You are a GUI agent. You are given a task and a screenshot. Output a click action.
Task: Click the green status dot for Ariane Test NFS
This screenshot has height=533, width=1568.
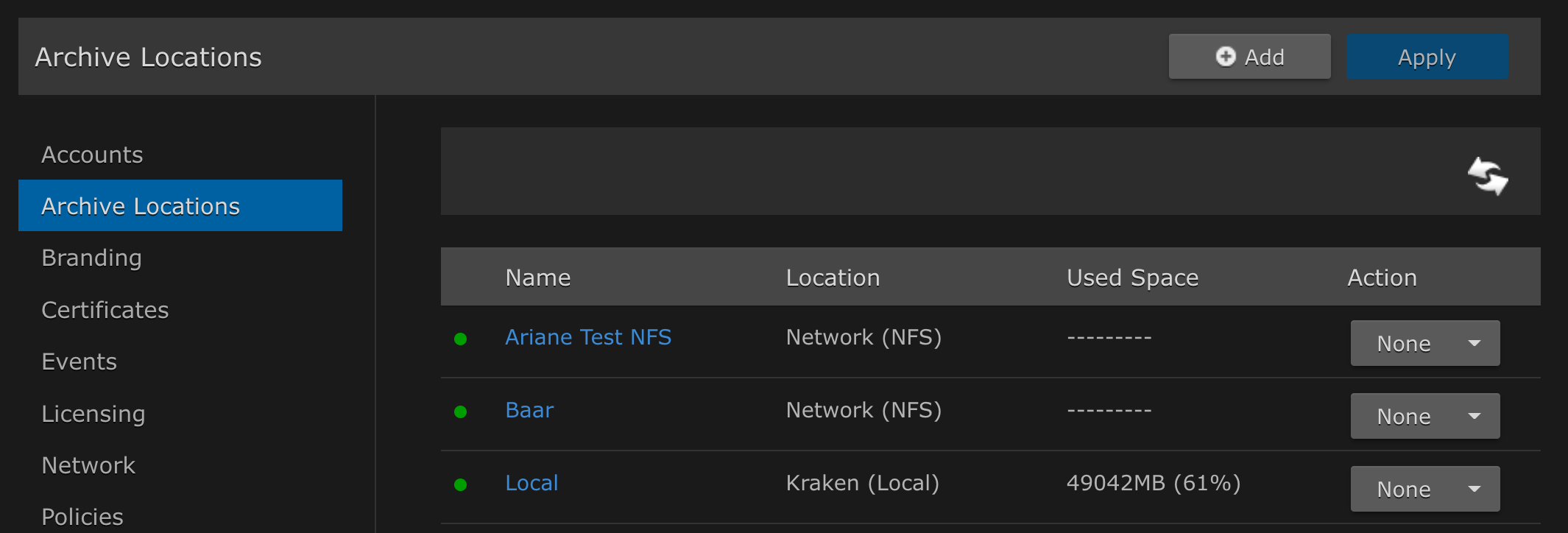[x=461, y=339]
